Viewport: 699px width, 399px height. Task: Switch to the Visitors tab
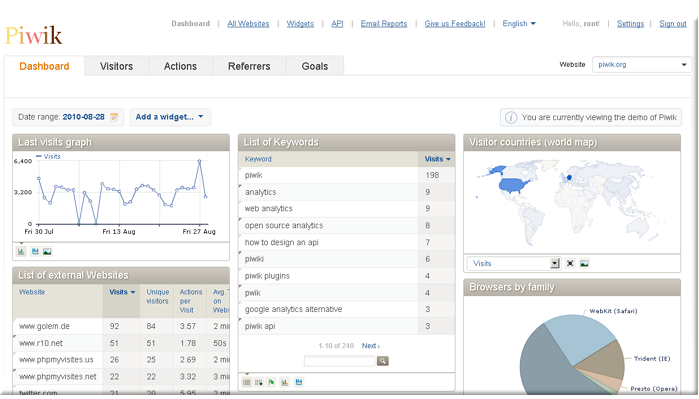tap(116, 66)
